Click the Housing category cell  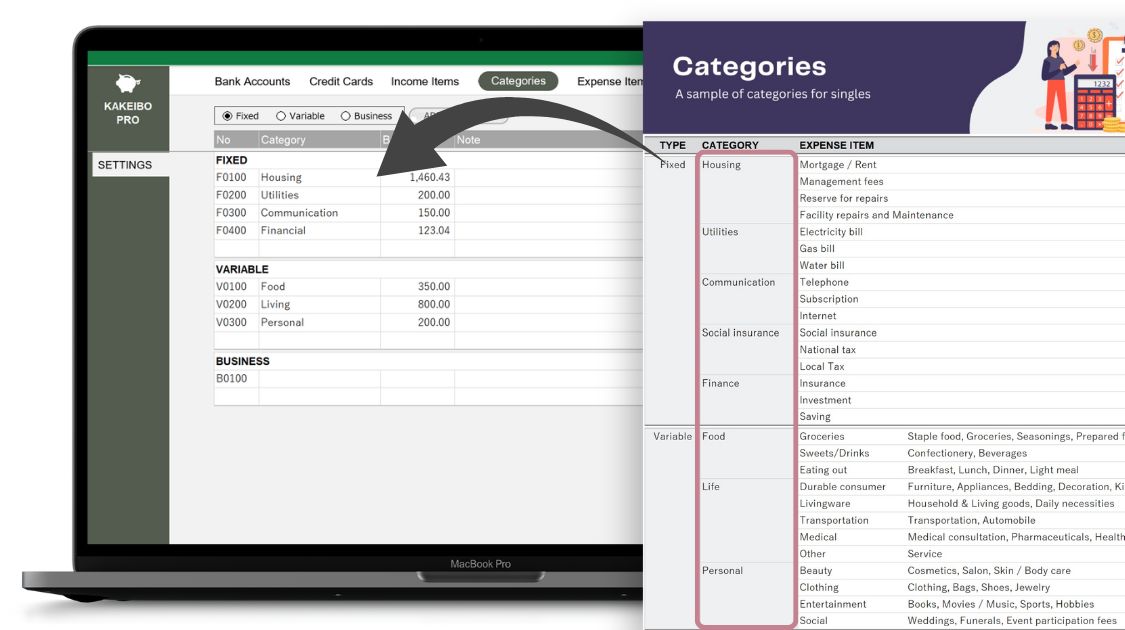pos(281,177)
